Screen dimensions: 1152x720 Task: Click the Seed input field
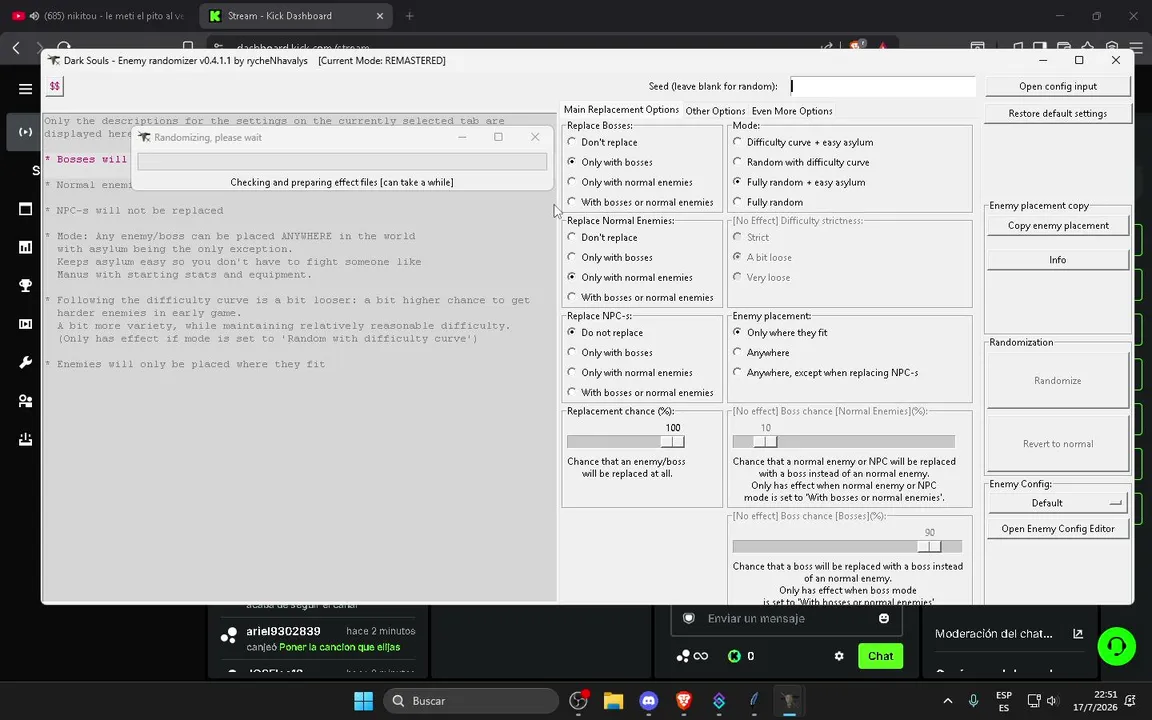[x=882, y=86]
